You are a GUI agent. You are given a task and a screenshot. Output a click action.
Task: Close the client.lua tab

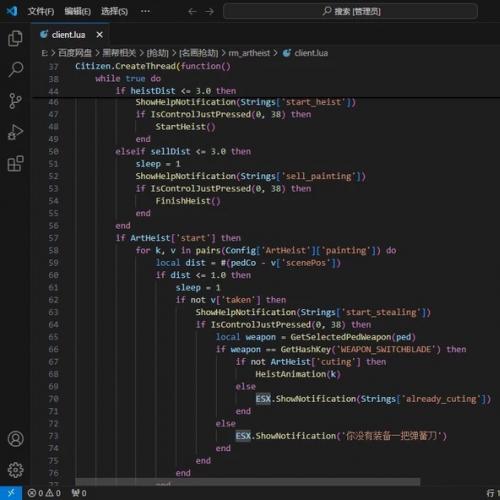99,35
